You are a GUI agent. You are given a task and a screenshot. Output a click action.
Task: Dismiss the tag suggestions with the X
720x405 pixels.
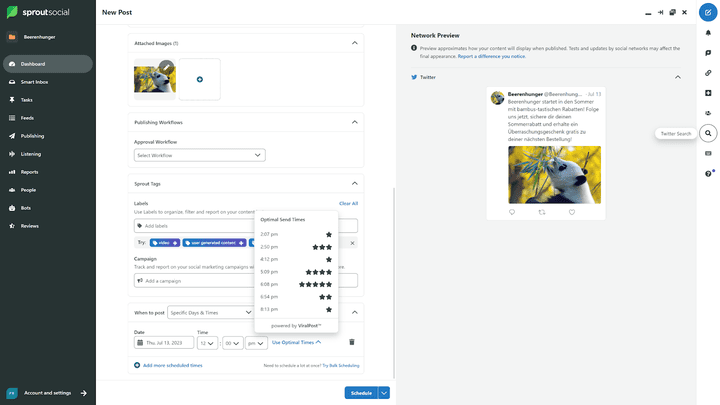click(352, 243)
